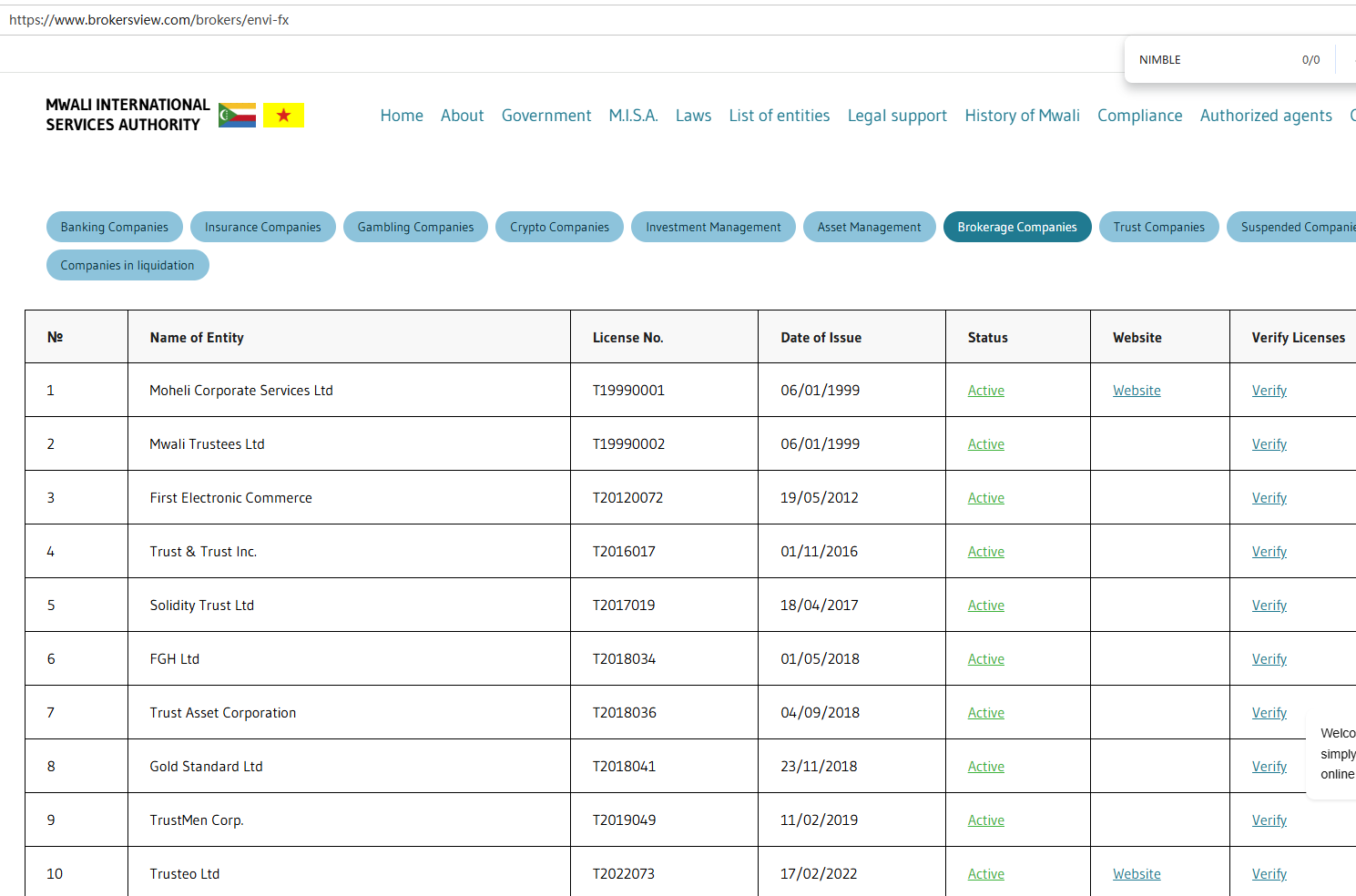Open the Legal support menu
Image resolution: width=1356 pixels, height=896 pixels.
point(897,116)
